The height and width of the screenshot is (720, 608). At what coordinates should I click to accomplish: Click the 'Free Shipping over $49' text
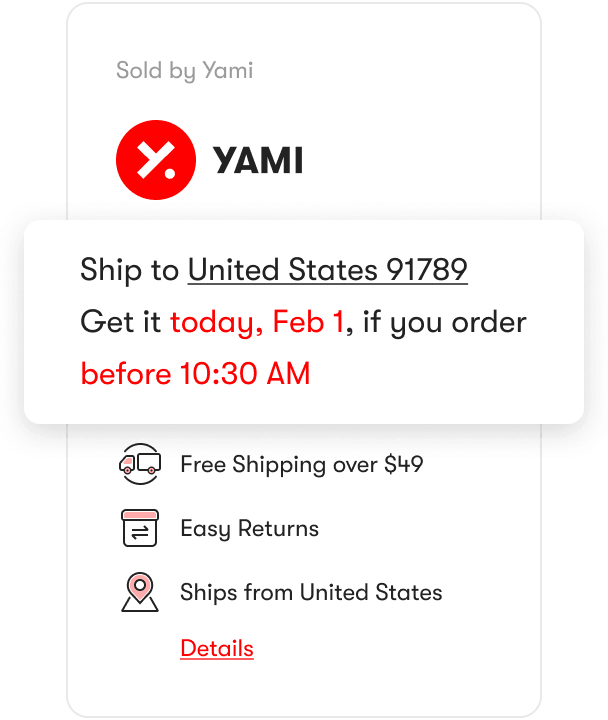(x=302, y=465)
